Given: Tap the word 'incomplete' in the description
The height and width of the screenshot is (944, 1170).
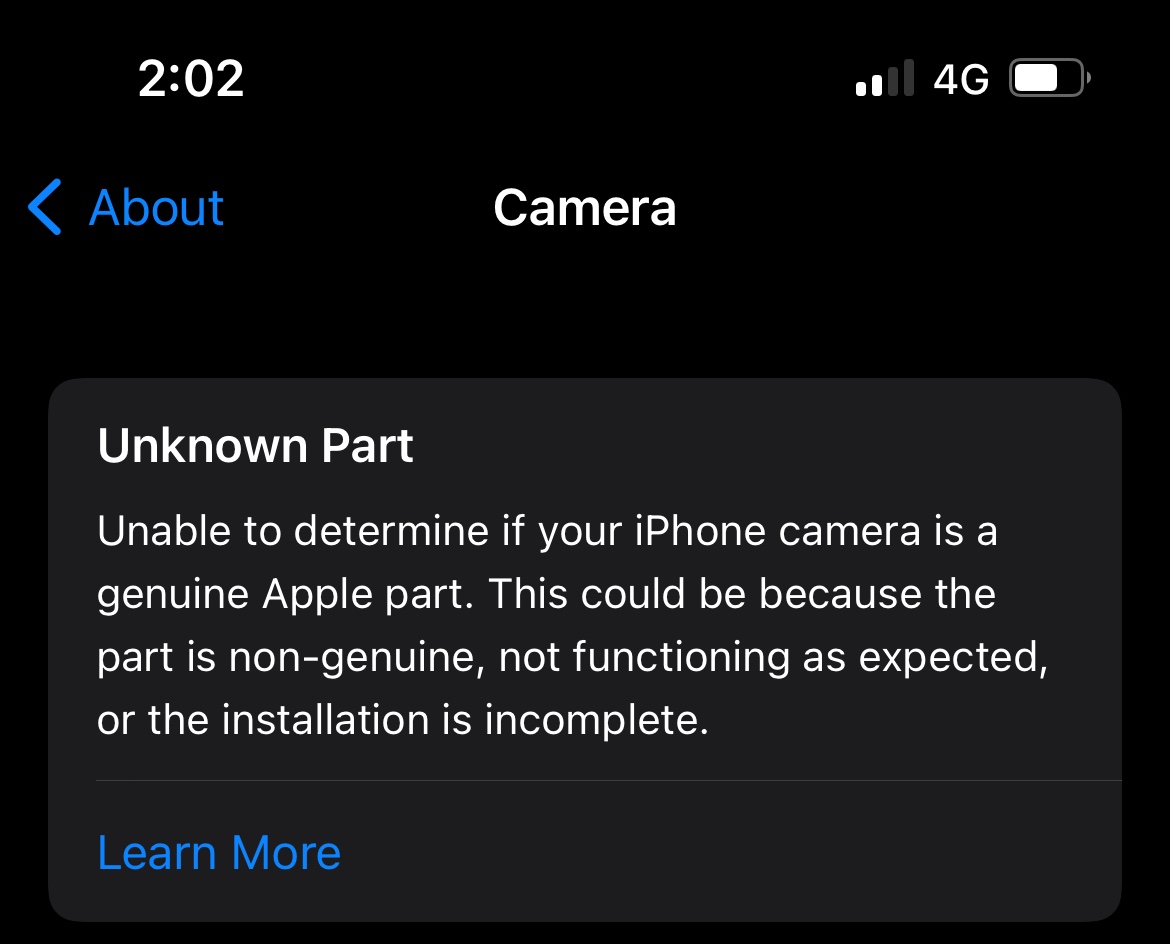Looking at the screenshot, I should tap(596, 721).
